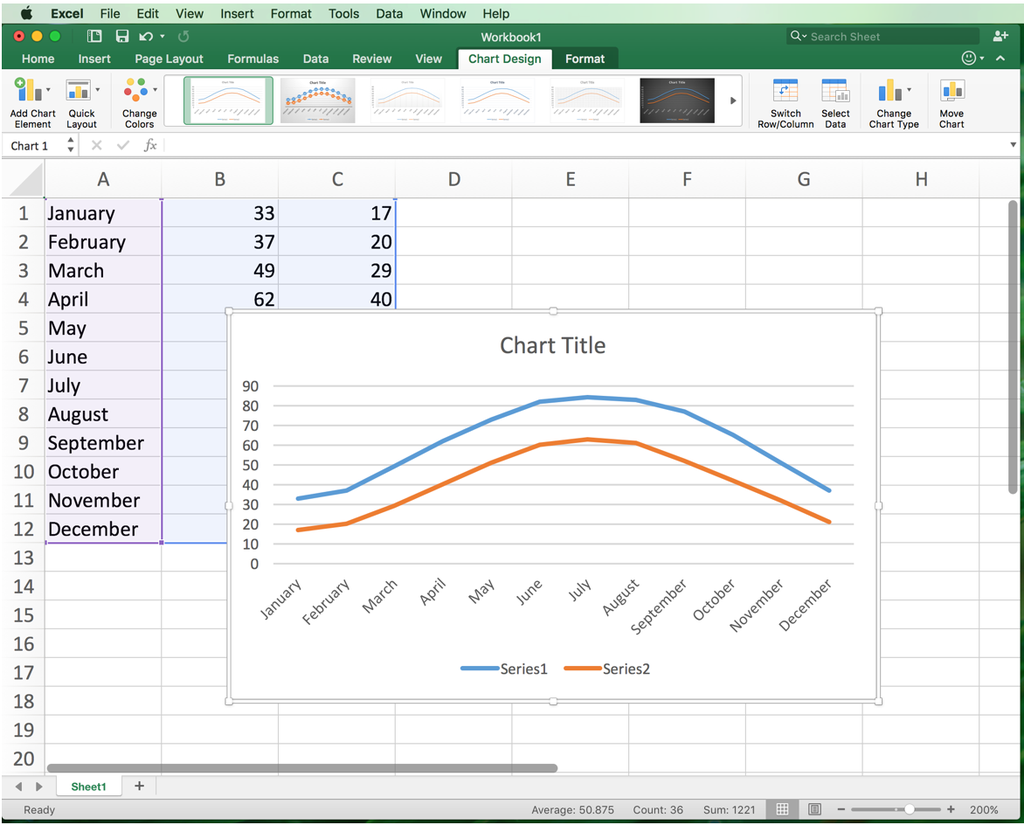
Task: Expand the chart styles gallery arrow
Action: coord(733,101)
